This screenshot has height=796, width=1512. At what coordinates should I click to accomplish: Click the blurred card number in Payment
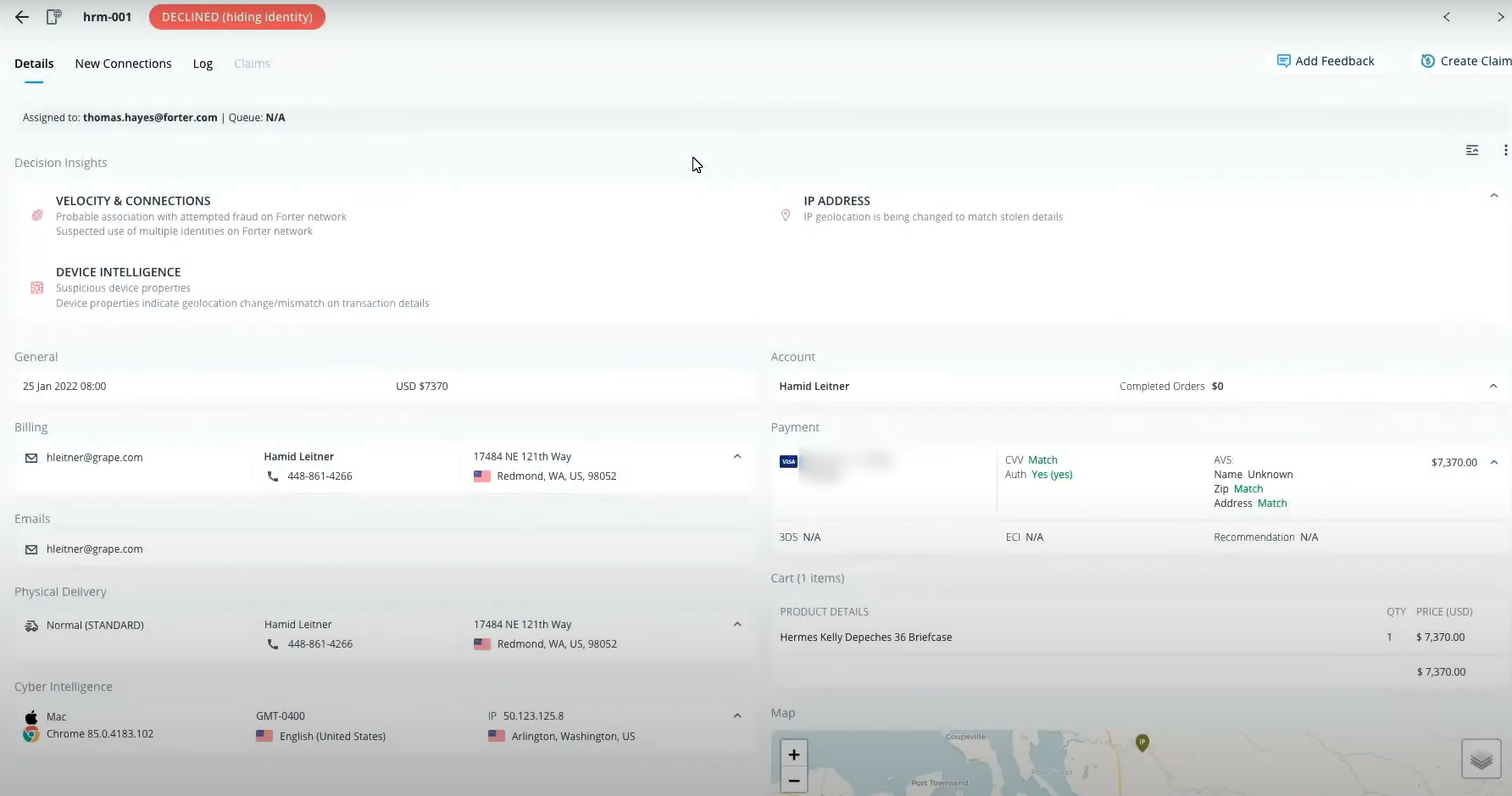[x=847, y=467]
